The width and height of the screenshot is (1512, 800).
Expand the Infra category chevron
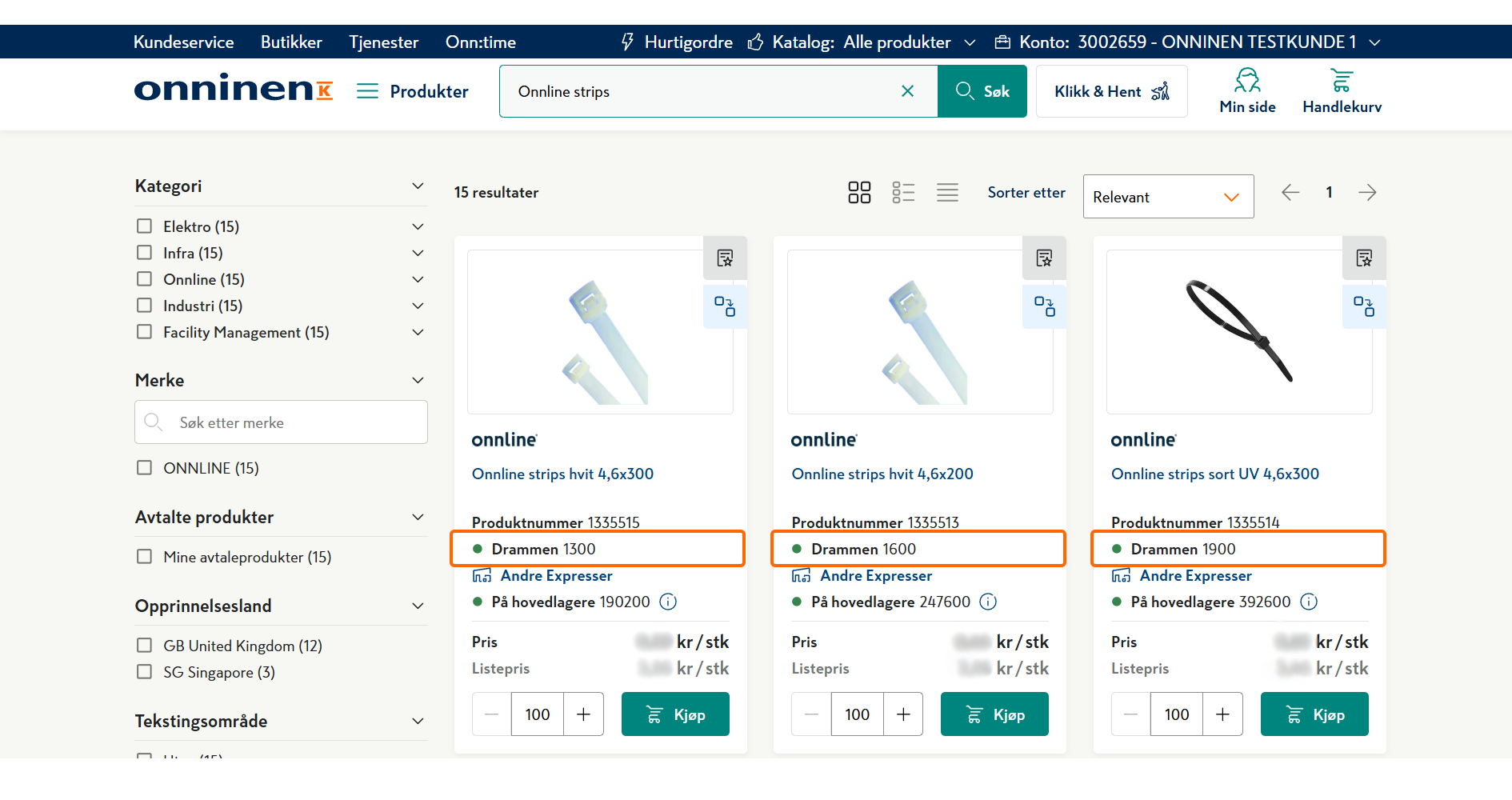(x=418, y=253)
